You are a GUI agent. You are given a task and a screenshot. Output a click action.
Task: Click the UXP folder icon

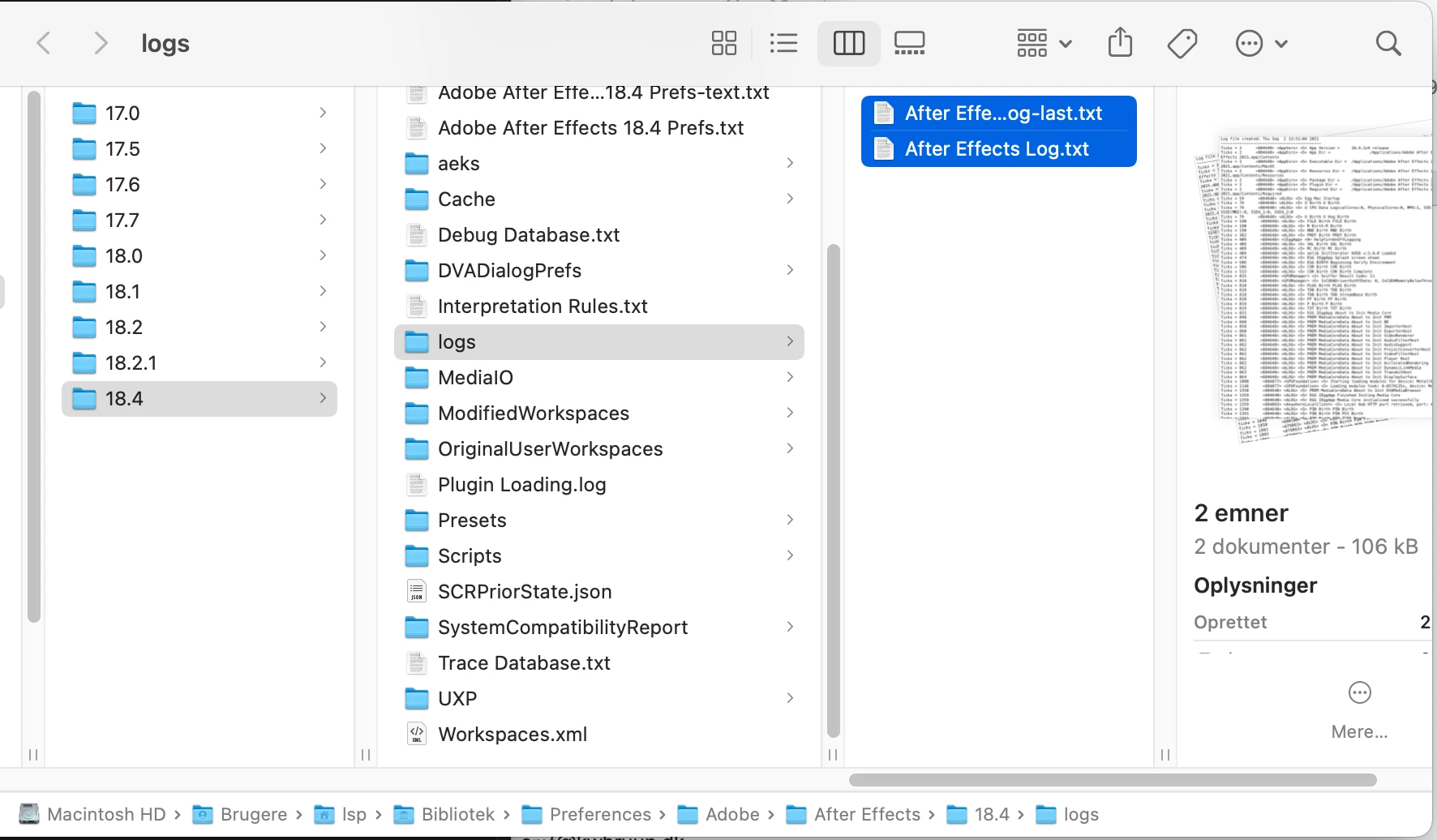pos(417,699)
